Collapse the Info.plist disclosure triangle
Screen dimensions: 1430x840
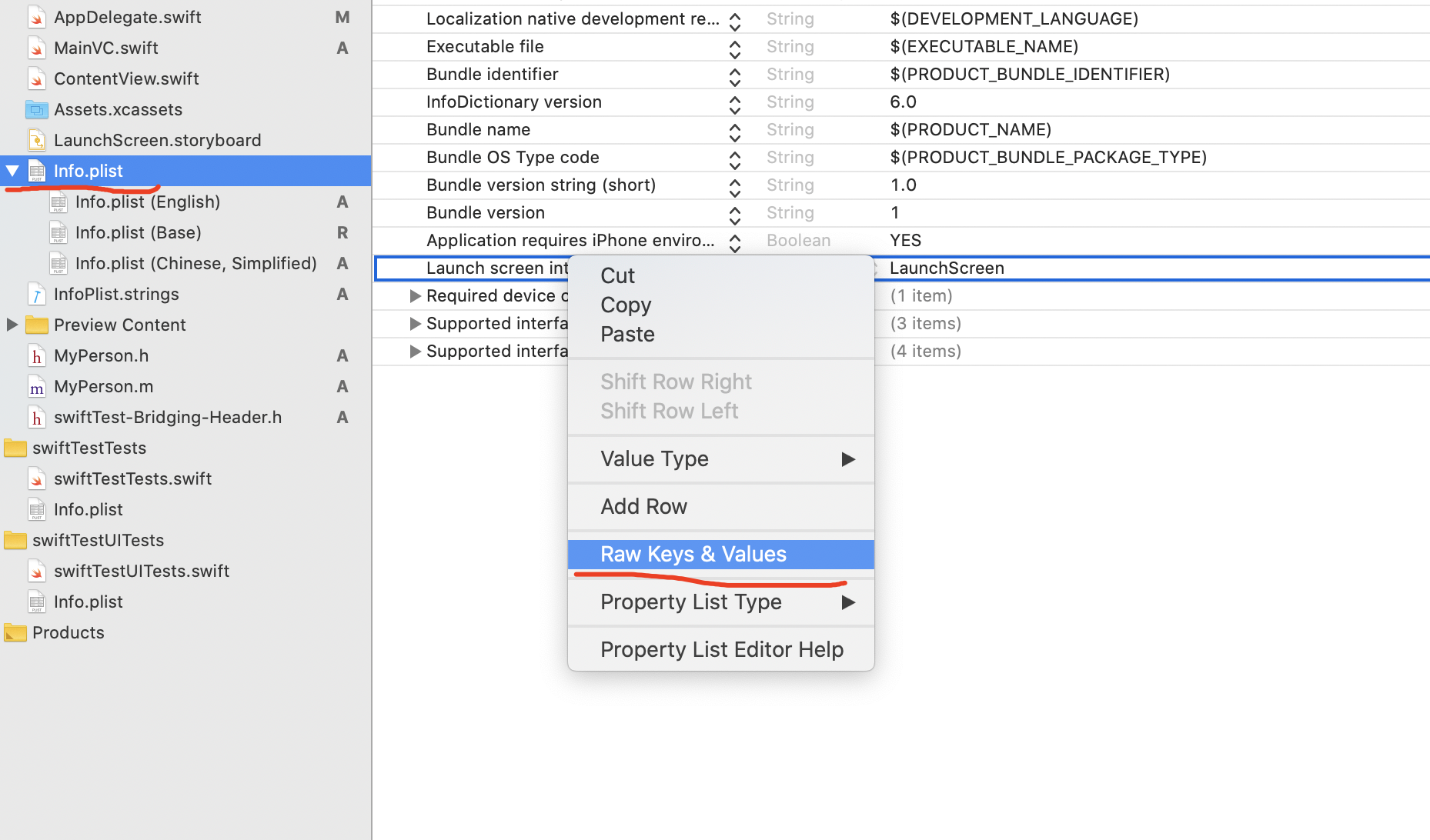[x=11, y=171]
